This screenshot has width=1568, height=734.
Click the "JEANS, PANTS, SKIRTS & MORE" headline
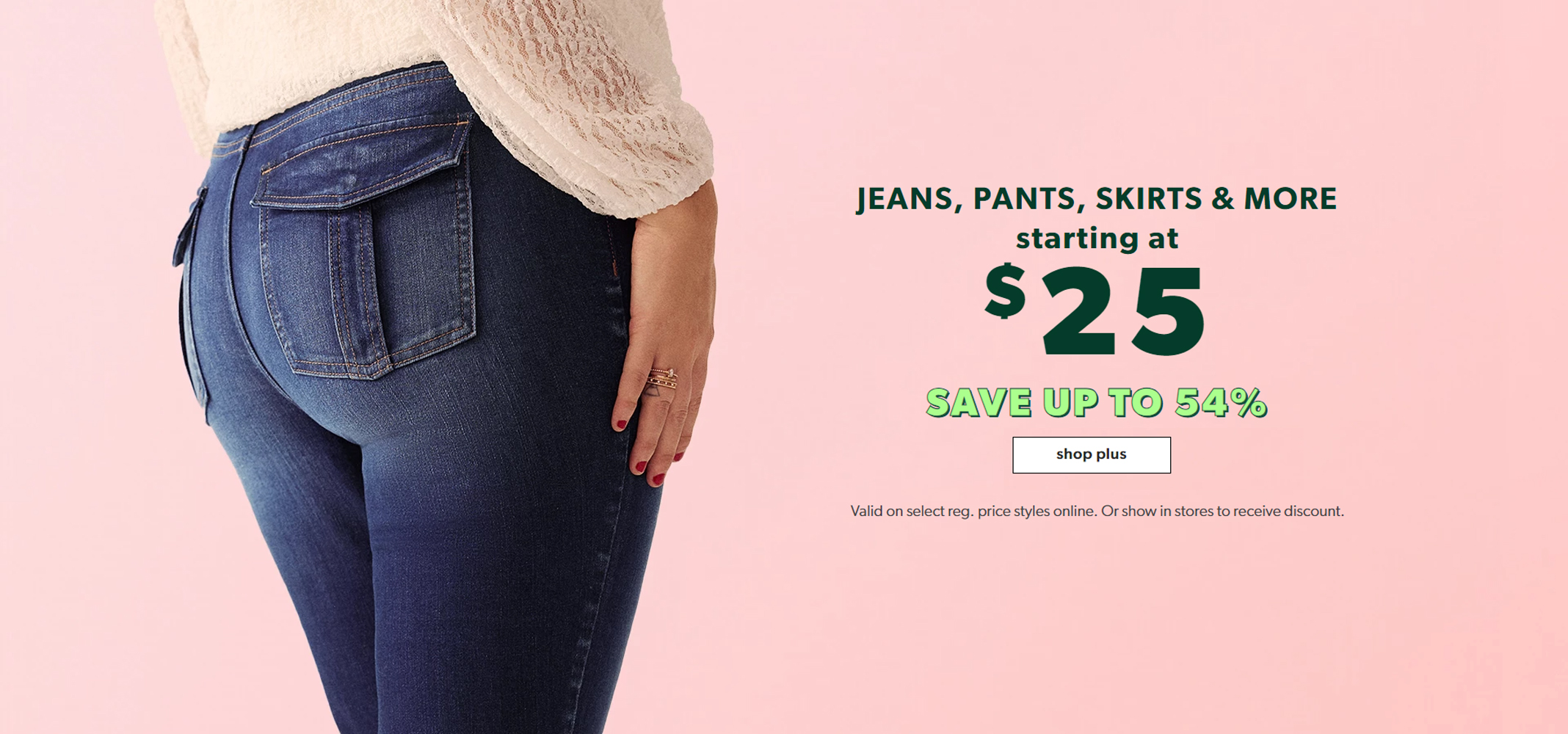(x=1097, y=199)
